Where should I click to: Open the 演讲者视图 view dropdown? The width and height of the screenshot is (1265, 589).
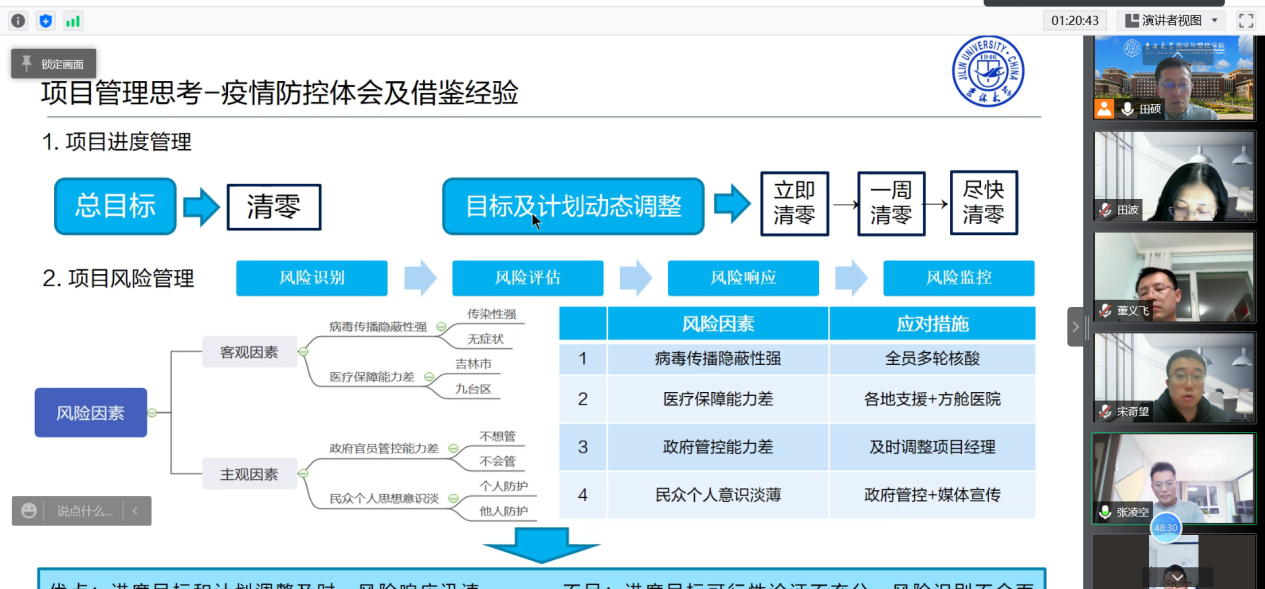[x=1171, y=20]
